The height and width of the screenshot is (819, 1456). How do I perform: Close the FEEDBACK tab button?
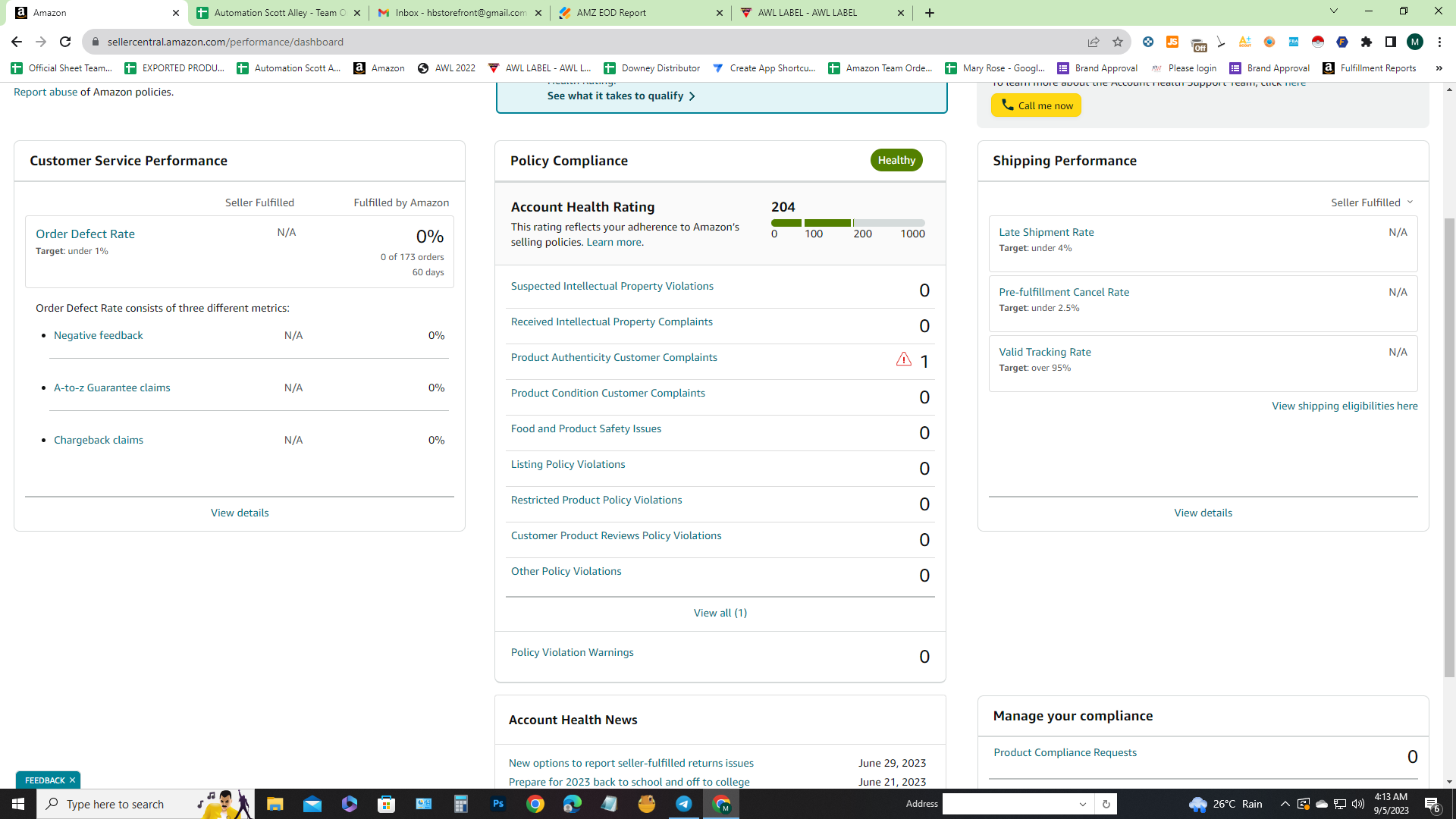pyautogui.click(x=72, y=780)
